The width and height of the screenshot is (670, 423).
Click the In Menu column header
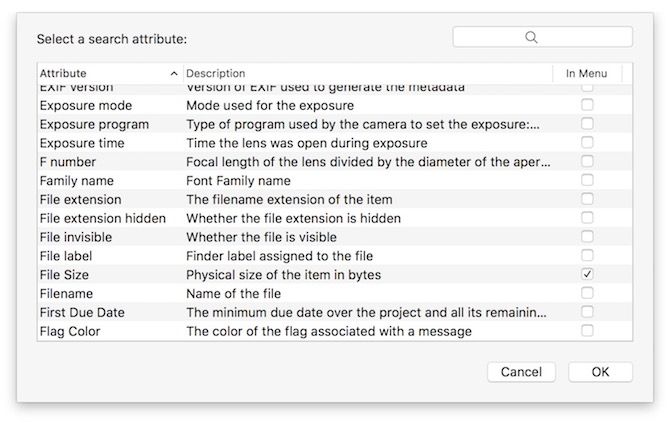586,74
